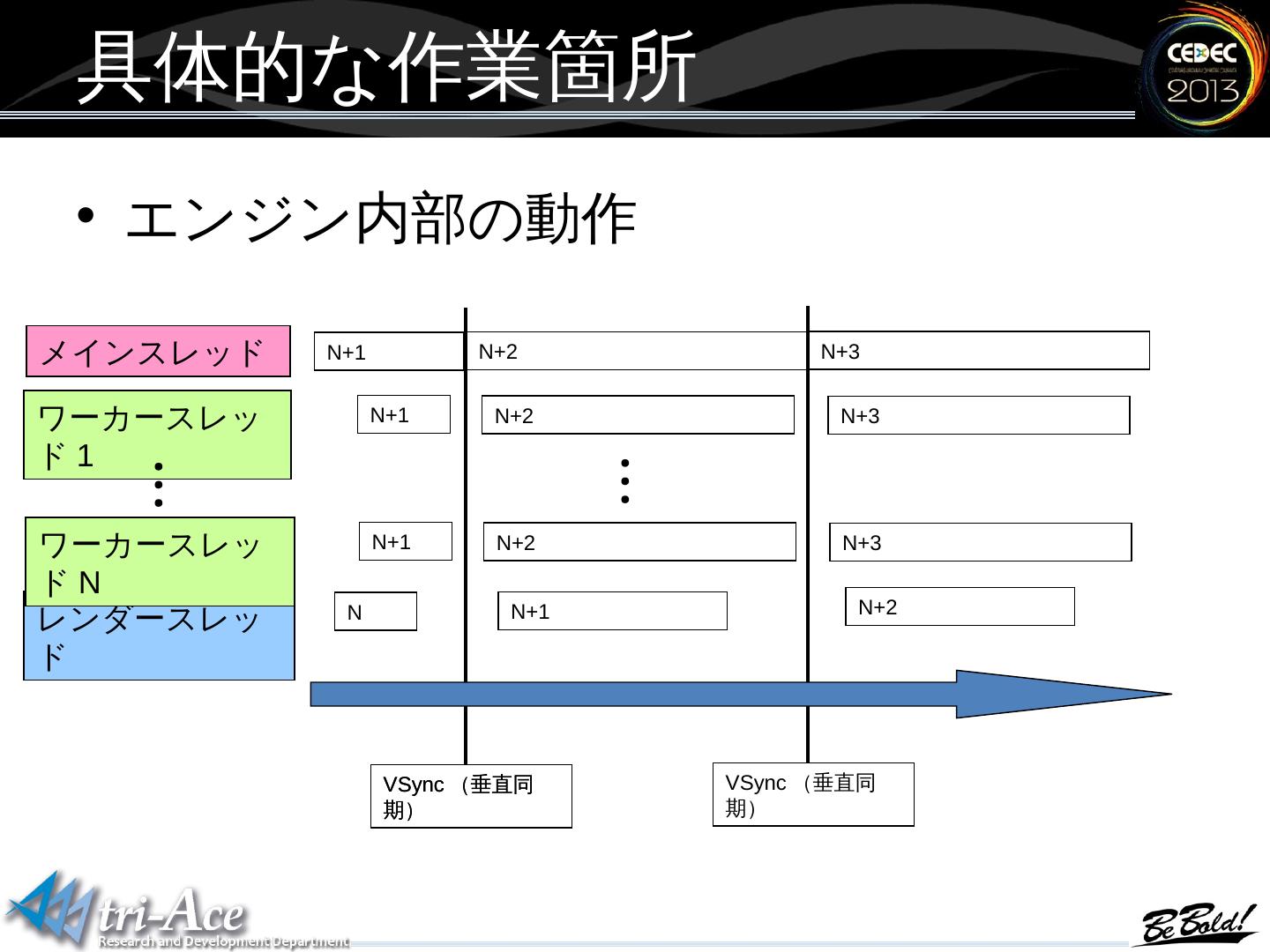1270x952 pixels.
Task: Click the blue timeline arrow
Action: pos(741,694)
